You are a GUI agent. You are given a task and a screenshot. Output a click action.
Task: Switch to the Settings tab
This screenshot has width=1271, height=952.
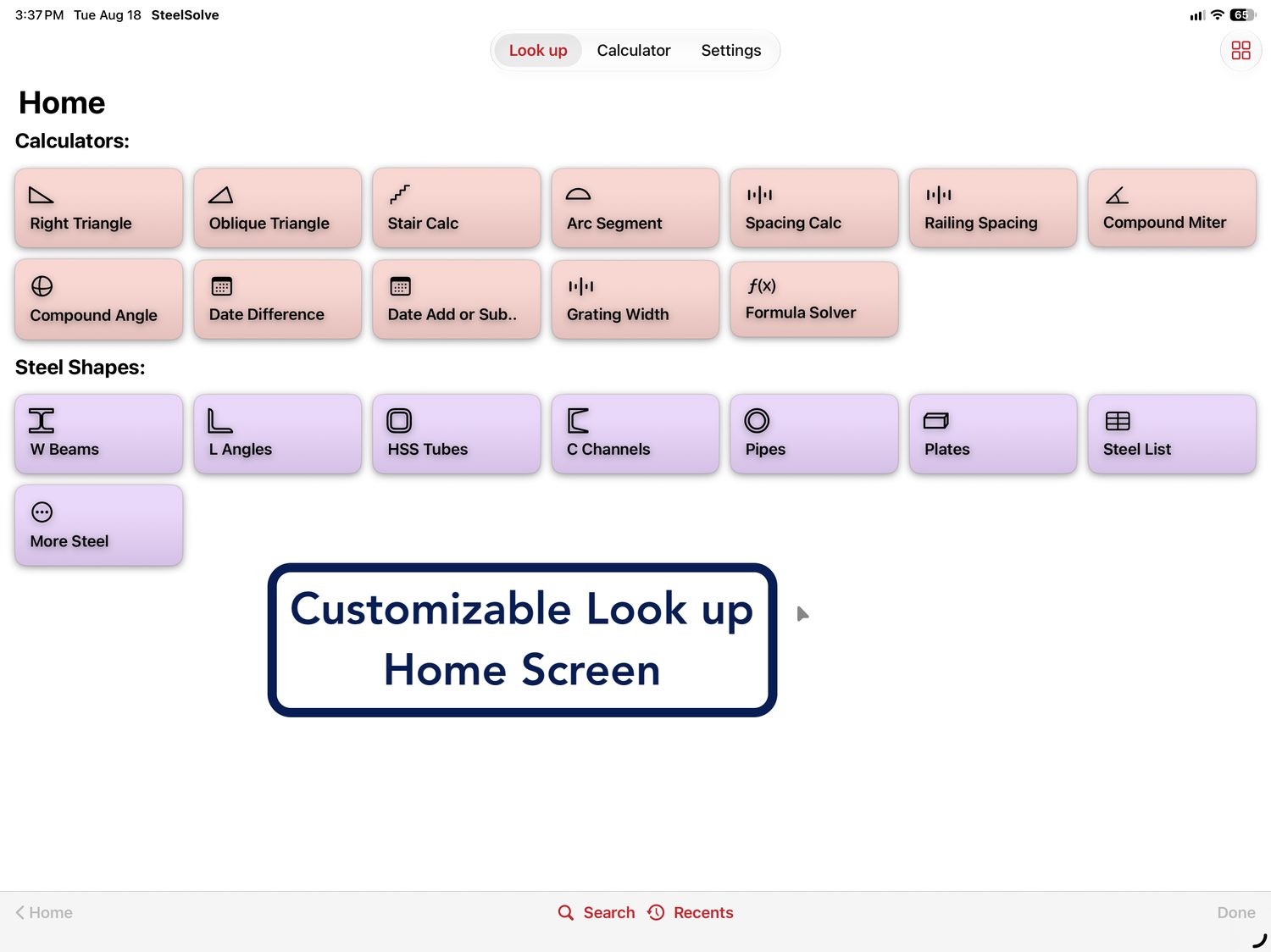coord(731,51)
